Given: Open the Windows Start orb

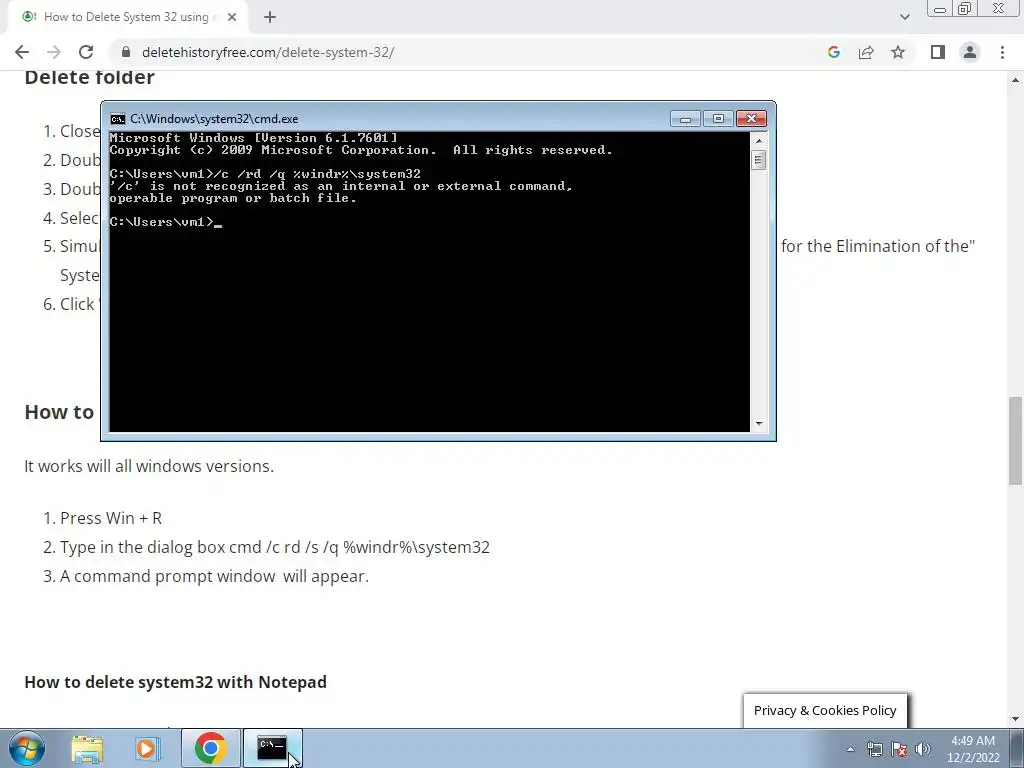Looking at the screenshot, I should [27, 748].
